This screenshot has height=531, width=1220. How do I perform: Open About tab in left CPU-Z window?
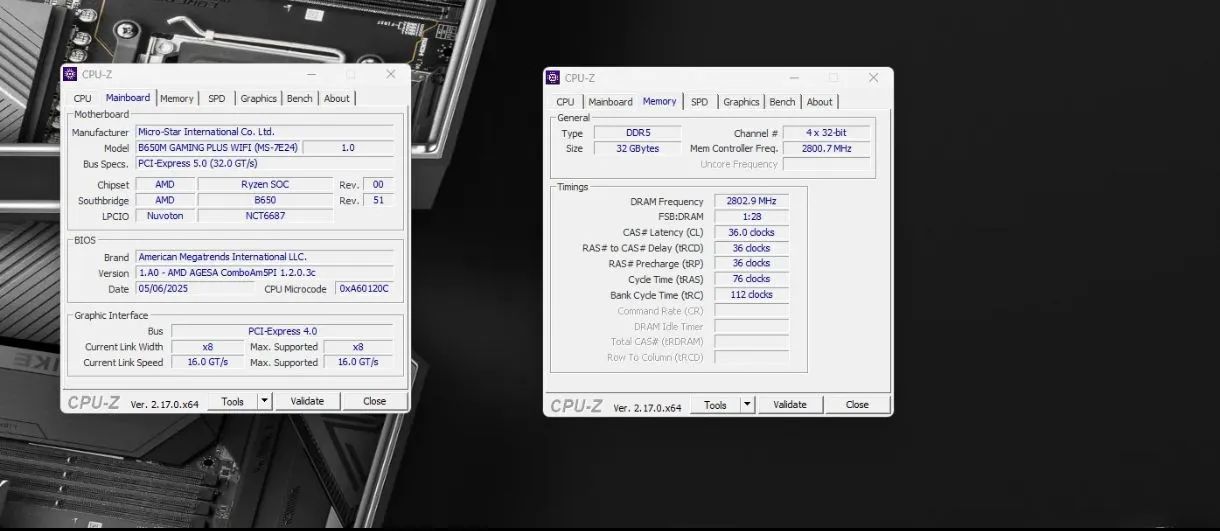point(337,98)
